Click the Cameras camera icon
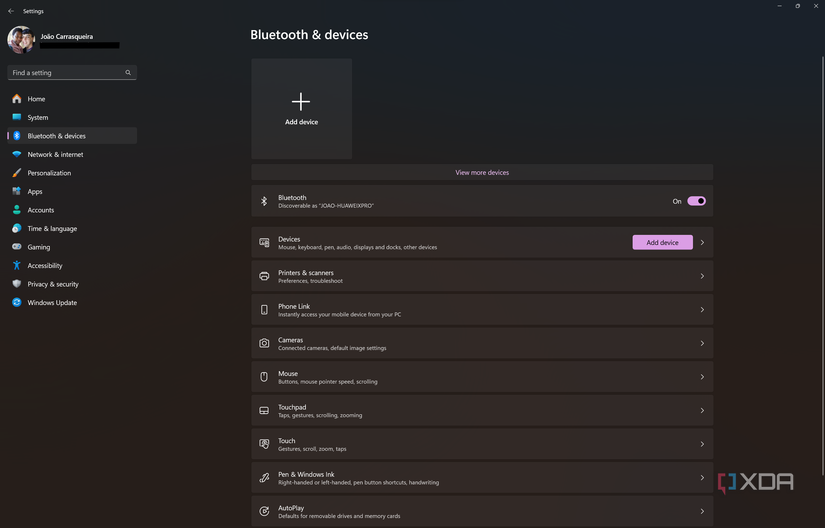This screenshot has width=825, height=528. coord(264,343)
